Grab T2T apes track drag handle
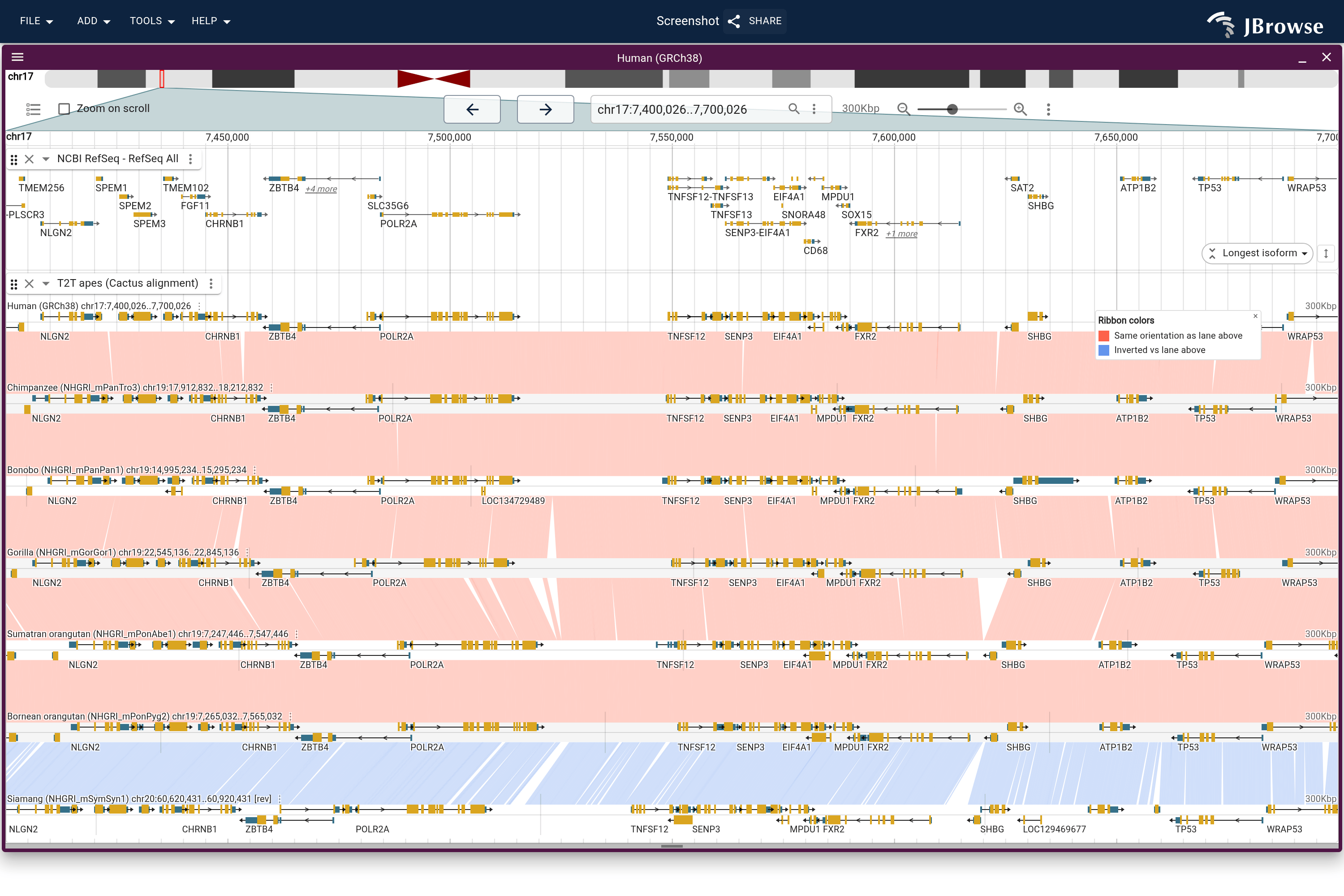Screen dimensions: 1344x896 [14, 284]
